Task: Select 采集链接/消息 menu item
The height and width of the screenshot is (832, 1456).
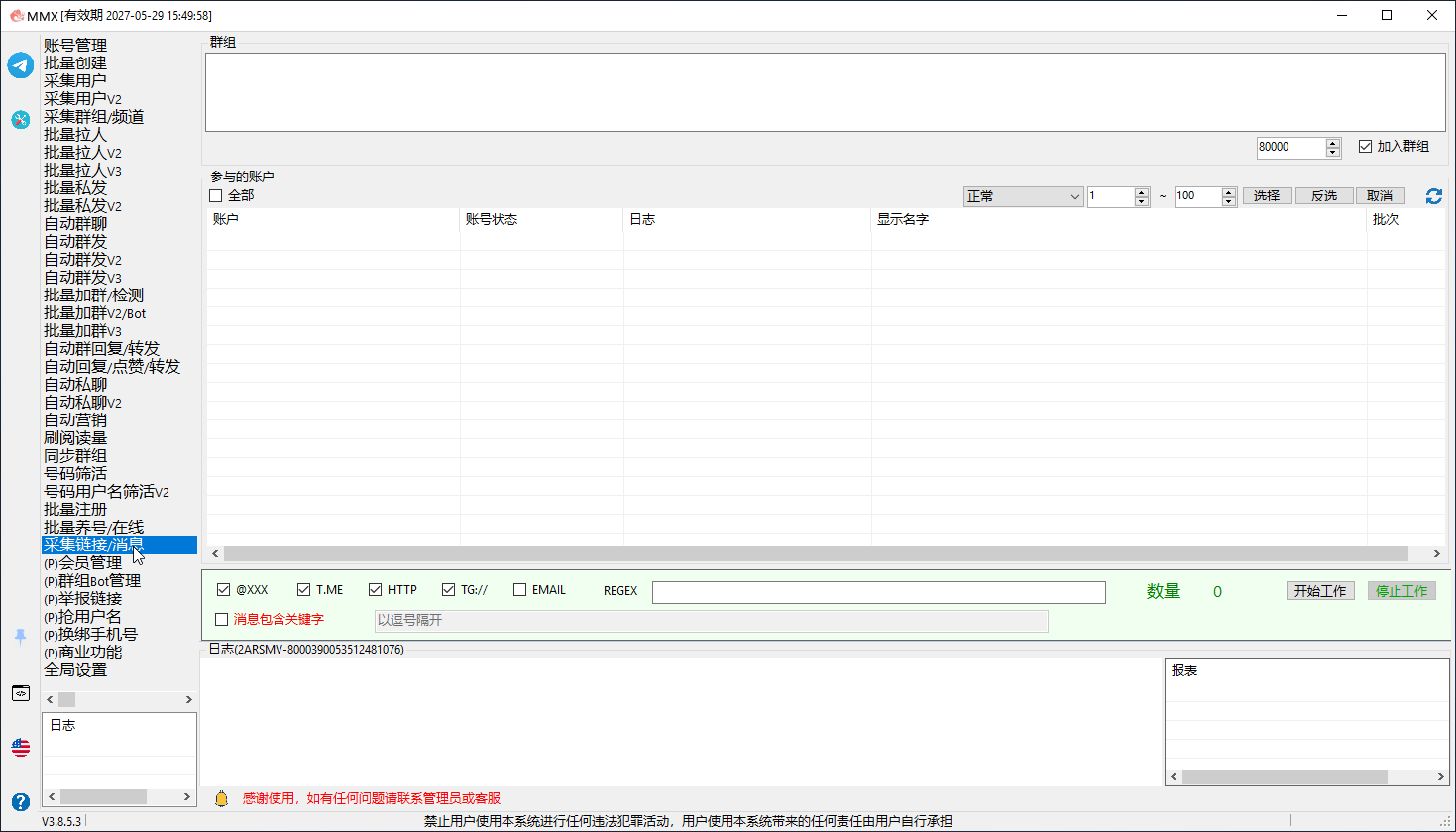Action: (119, 545)
